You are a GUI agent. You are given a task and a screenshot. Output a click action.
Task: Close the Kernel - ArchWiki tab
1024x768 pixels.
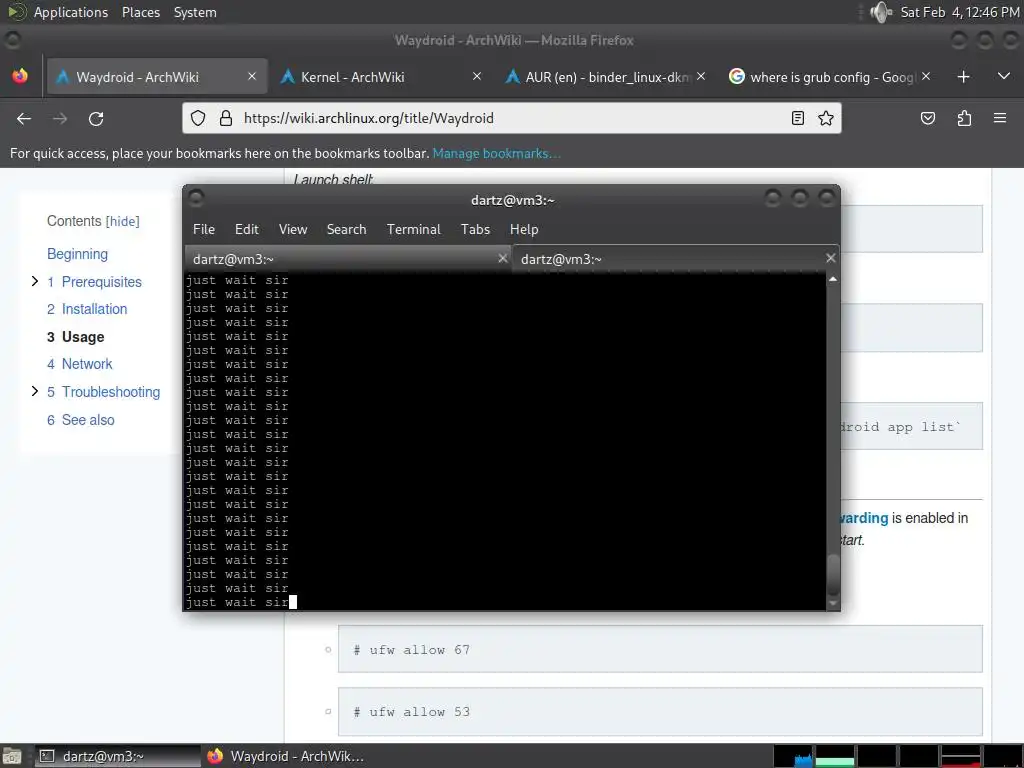477,76
